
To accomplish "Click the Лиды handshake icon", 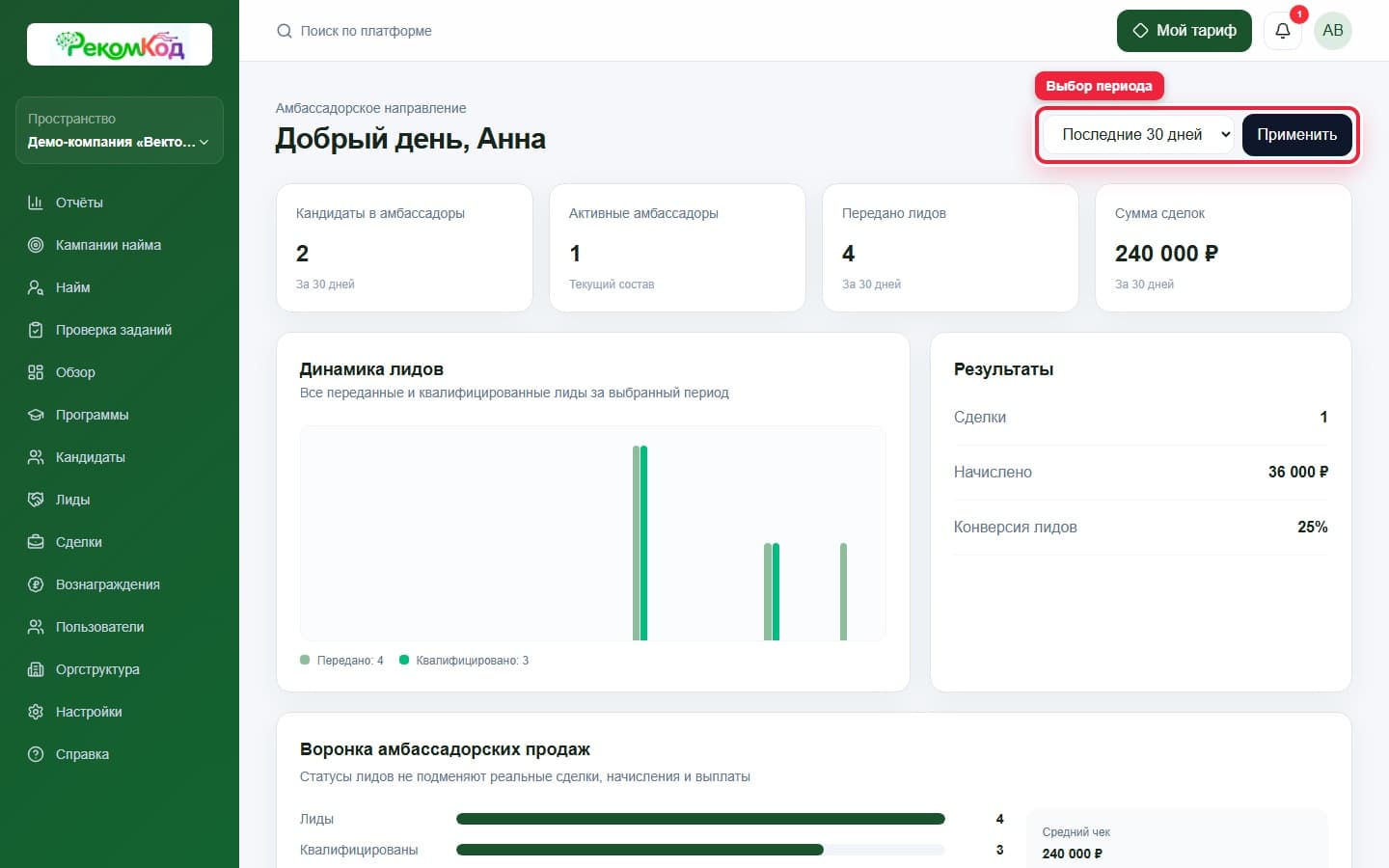I will click(x=36, y=500).
